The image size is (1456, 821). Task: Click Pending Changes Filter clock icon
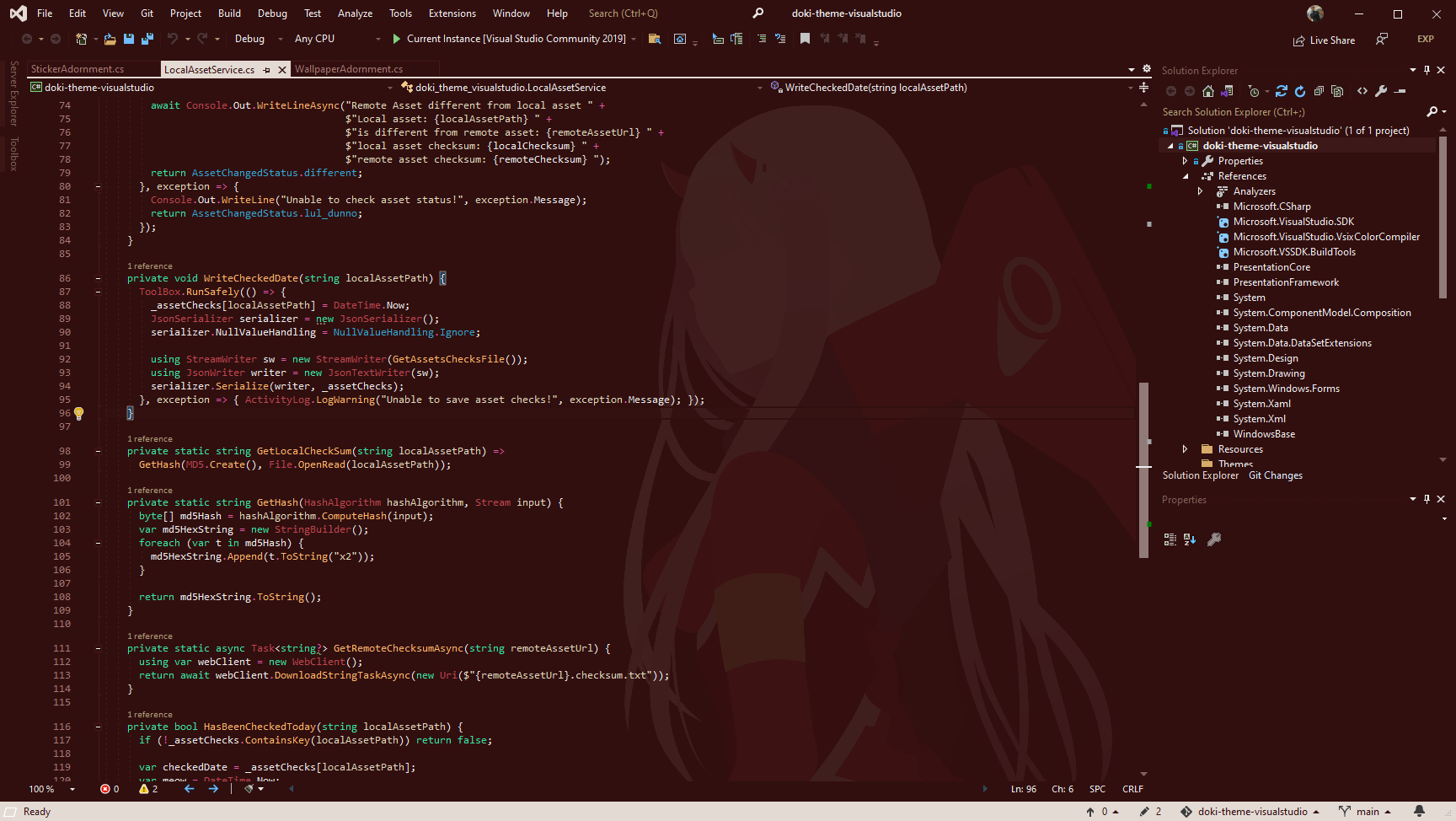1254,91
